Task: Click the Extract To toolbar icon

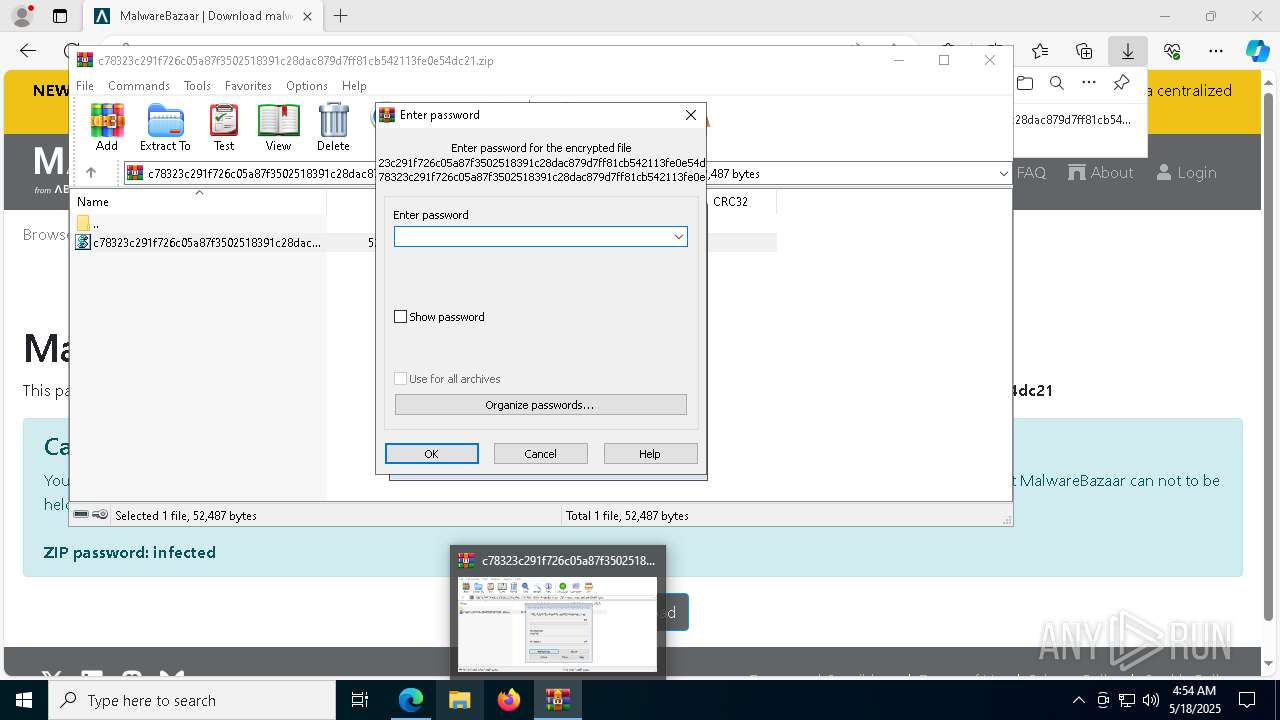Action: click(165, 127)
